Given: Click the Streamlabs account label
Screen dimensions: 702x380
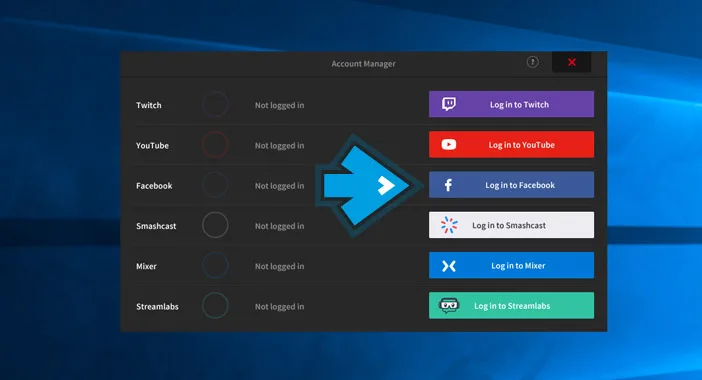Looking at the screenshot, I should (x=157, y=307).
